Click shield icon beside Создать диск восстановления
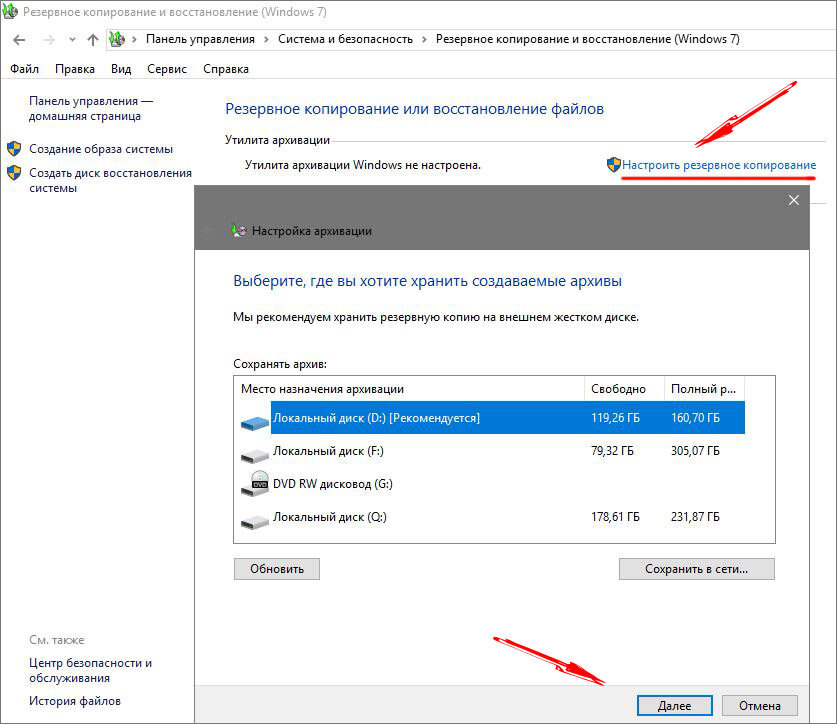This screenshot has height=724, width=837. pyautogui.click(x=14, y=172)
